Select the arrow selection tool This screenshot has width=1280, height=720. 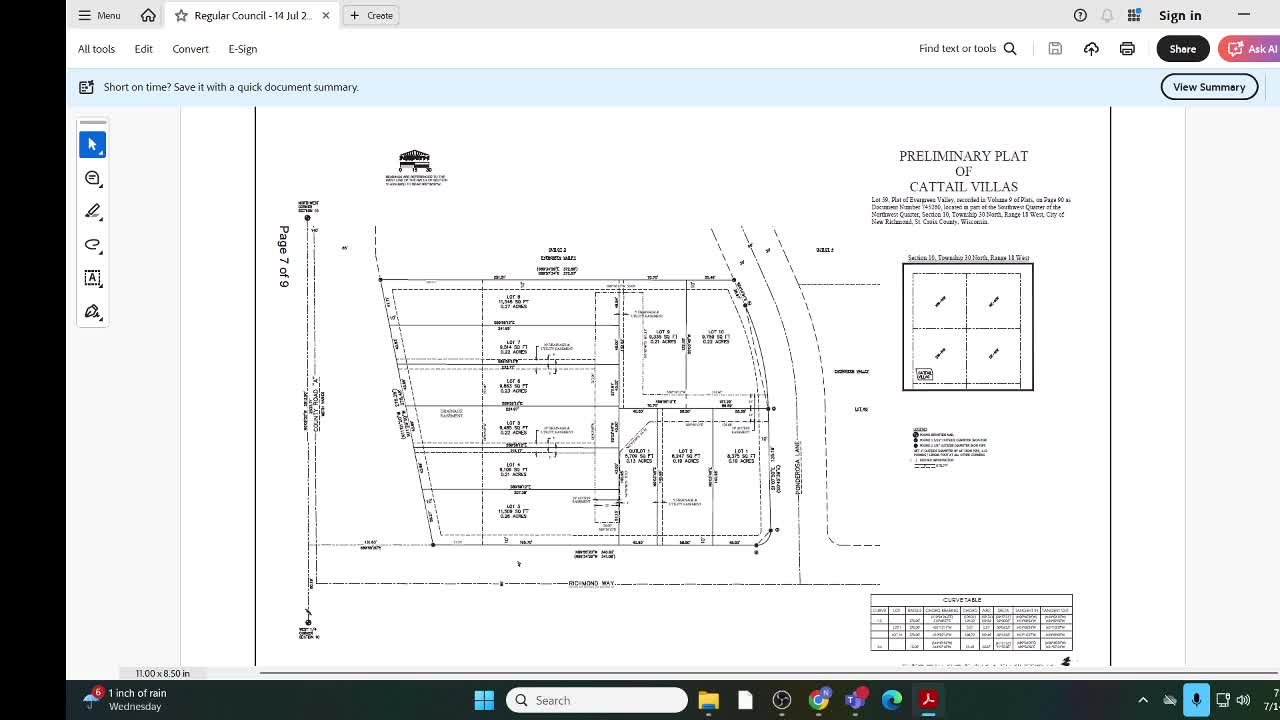[x=92, y=145]
